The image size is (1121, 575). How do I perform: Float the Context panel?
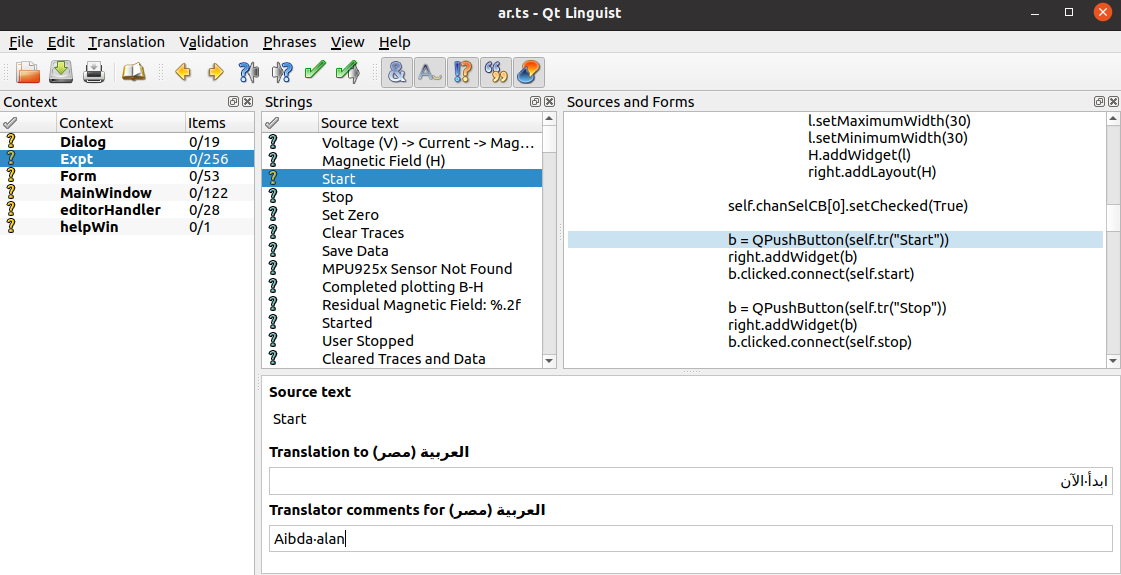coord(234,102)
